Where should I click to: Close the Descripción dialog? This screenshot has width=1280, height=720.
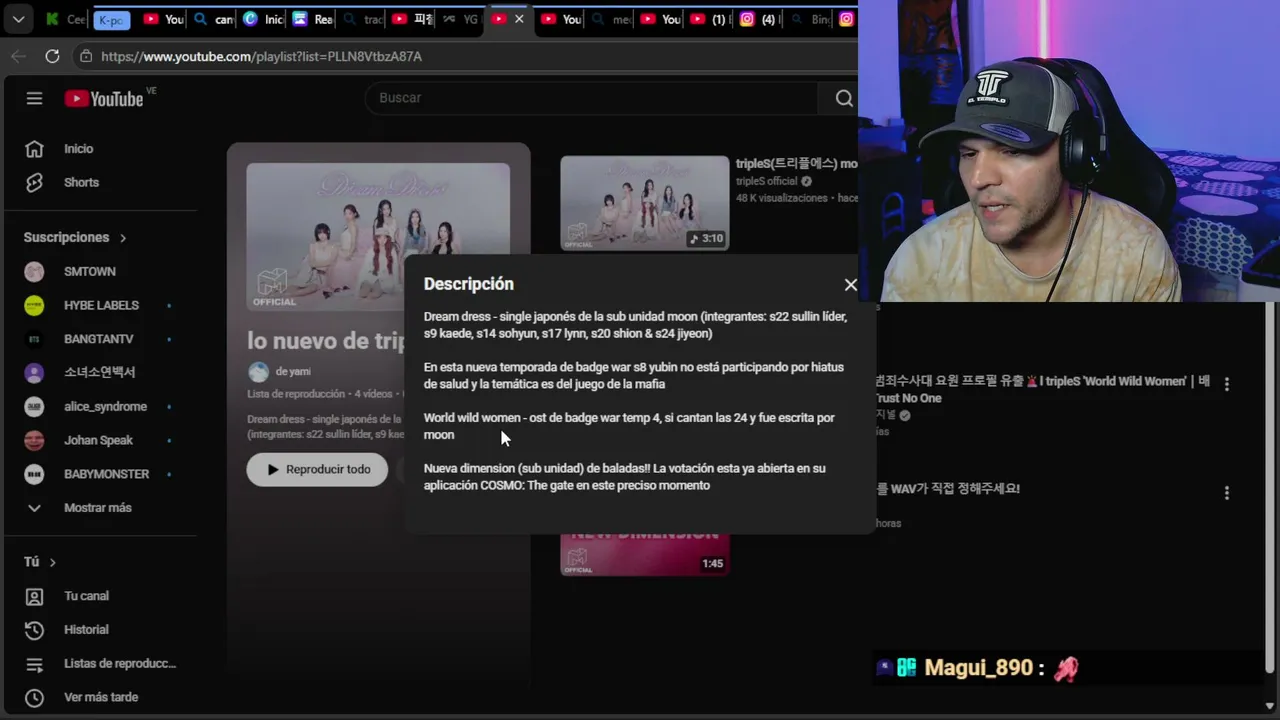pyautogui.click(x=851, y=285)
